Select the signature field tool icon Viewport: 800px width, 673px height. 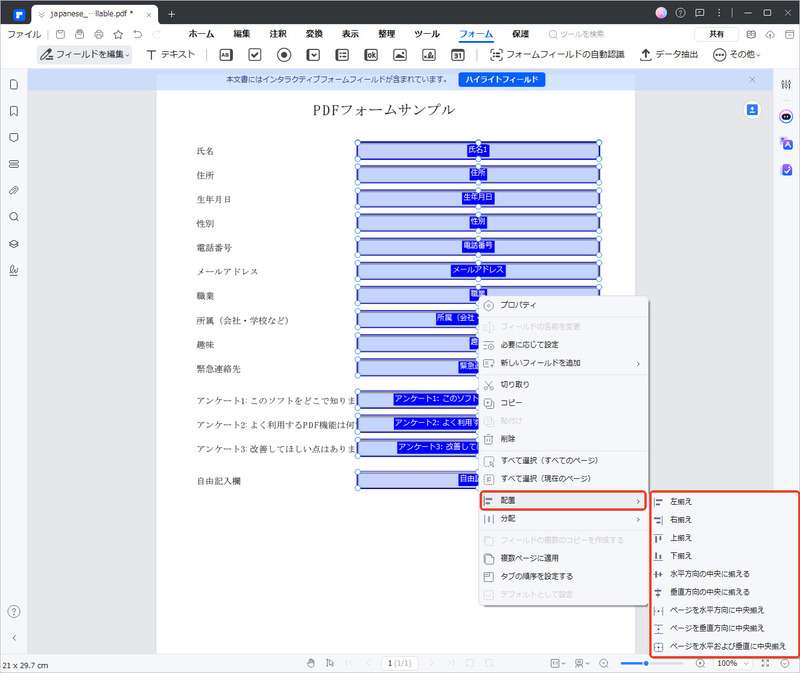pyautogui.click(x=429, y=55)
